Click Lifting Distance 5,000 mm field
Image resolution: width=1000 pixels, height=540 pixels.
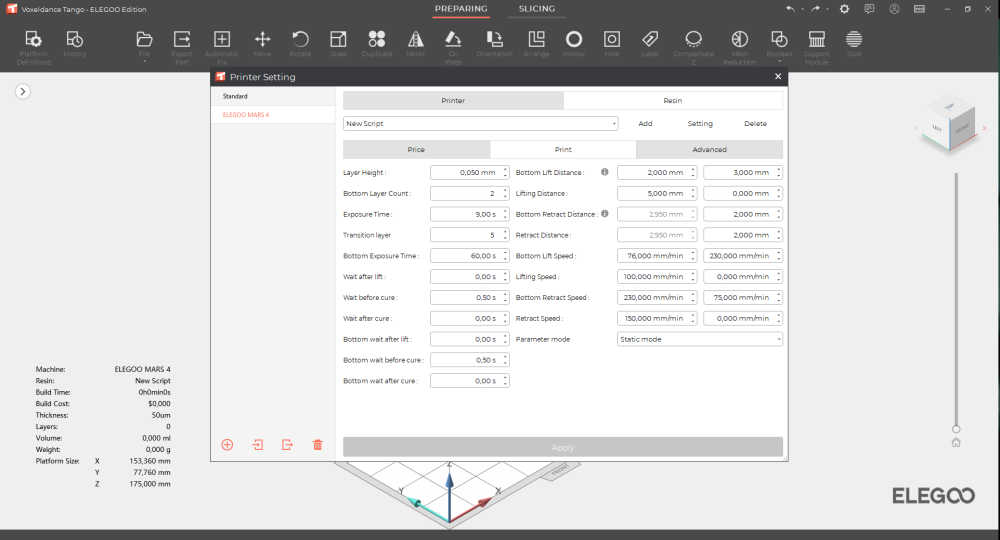click(657, 193)
